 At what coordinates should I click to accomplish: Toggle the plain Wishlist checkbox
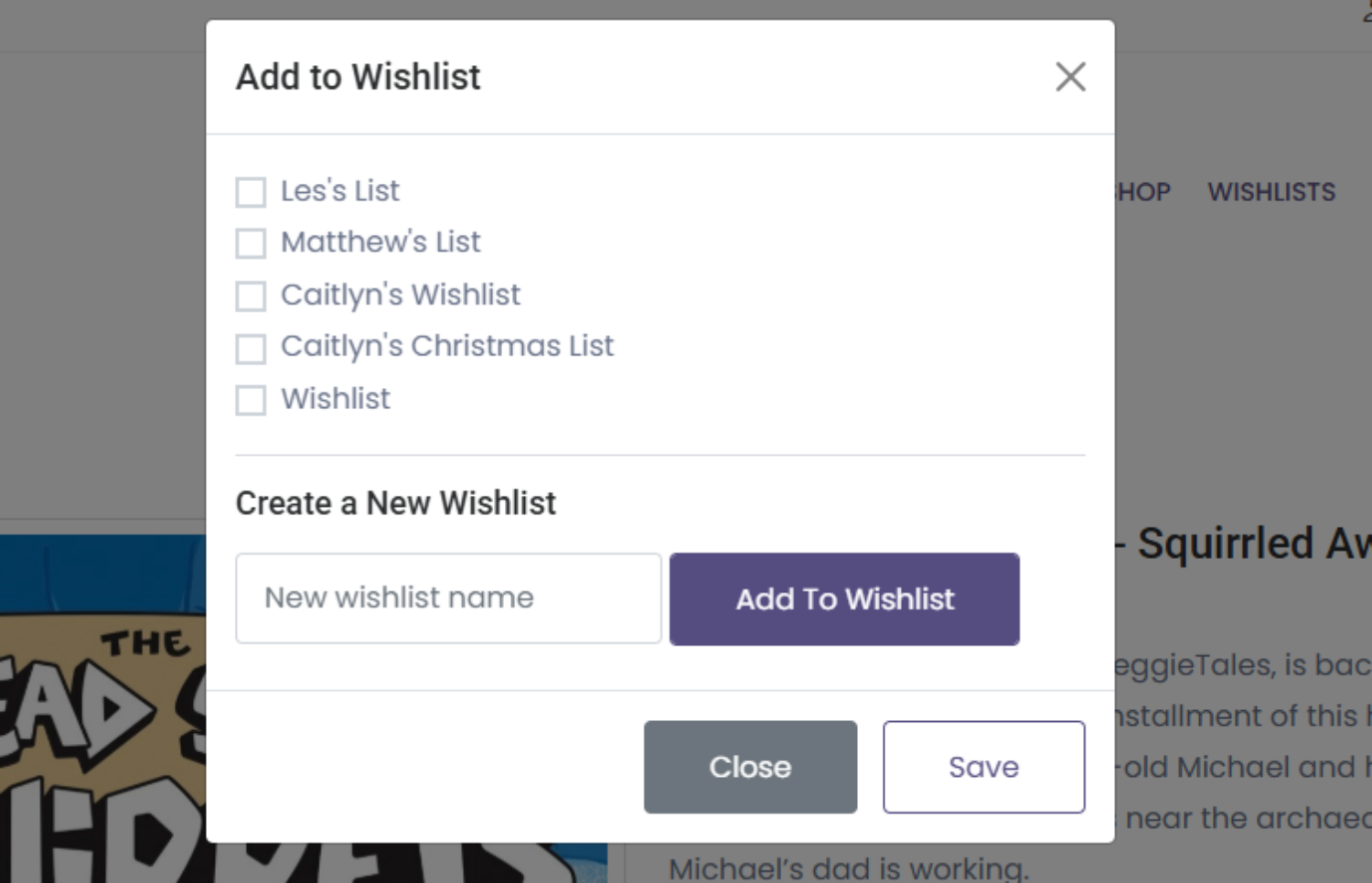[251, 400]
